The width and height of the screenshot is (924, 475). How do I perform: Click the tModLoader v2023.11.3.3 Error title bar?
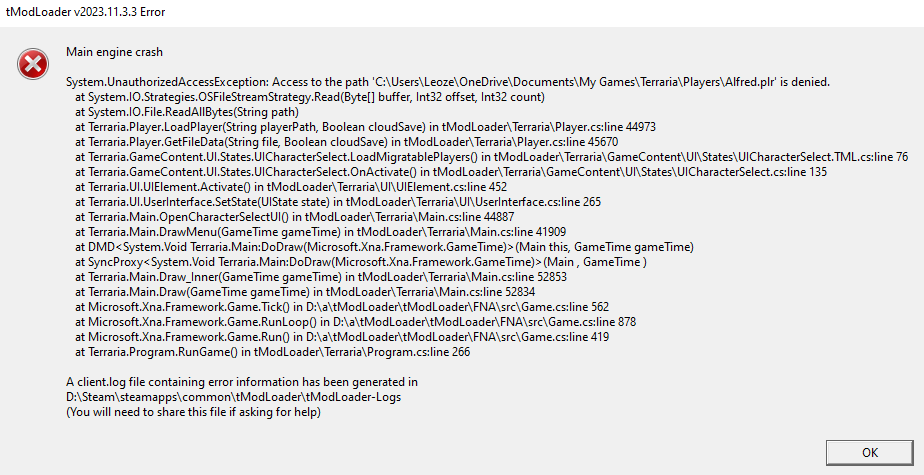click(86, 12)
